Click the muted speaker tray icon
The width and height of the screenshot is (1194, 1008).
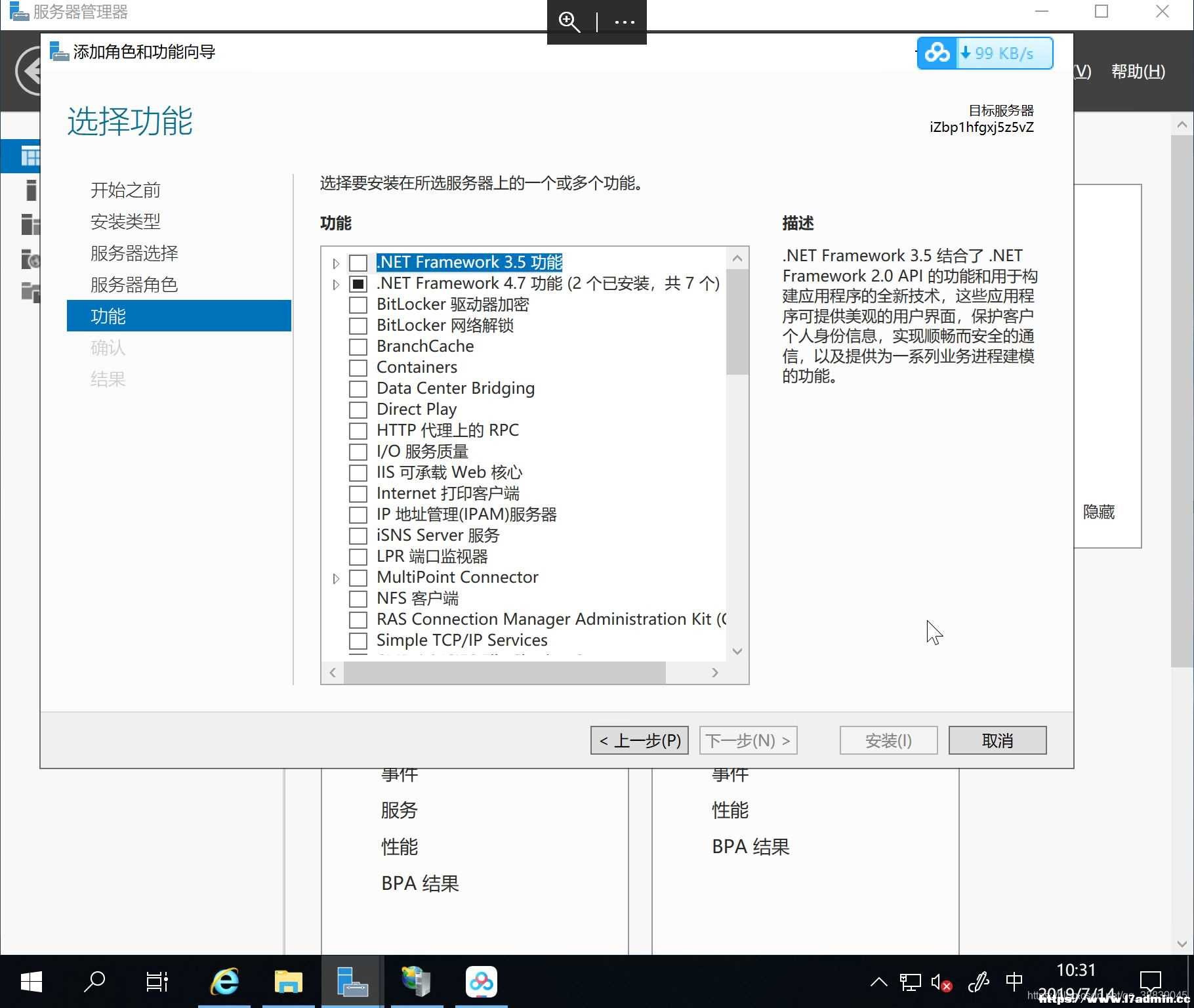[x=941, y=982]
